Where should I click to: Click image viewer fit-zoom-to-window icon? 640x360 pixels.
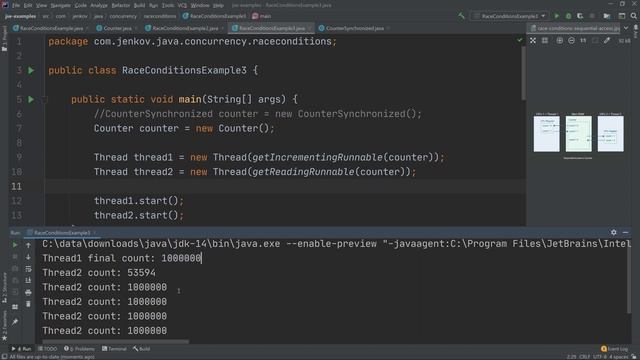[x=533, y=40]
